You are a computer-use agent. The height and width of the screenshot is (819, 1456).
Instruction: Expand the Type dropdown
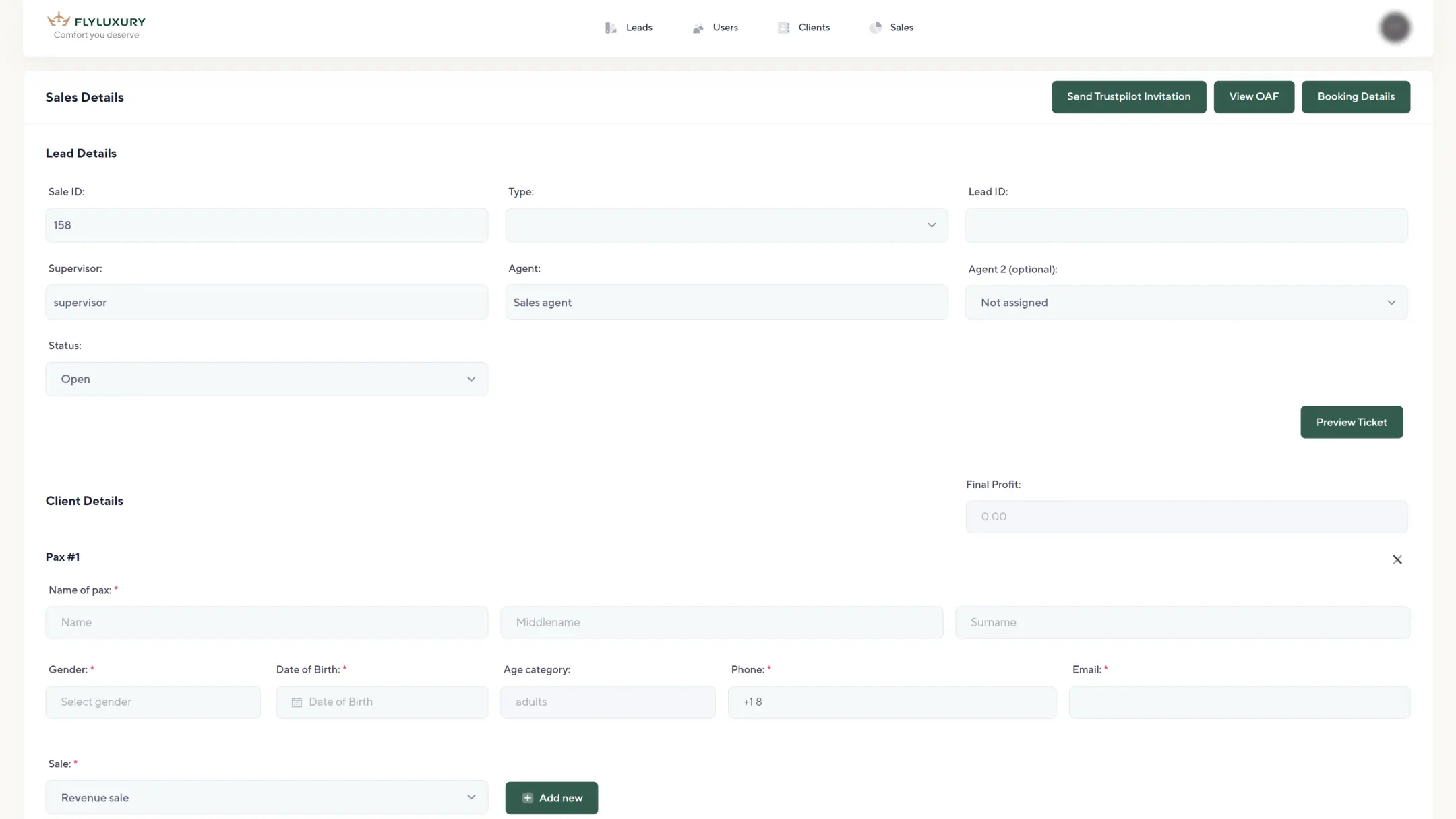[726, 225]
